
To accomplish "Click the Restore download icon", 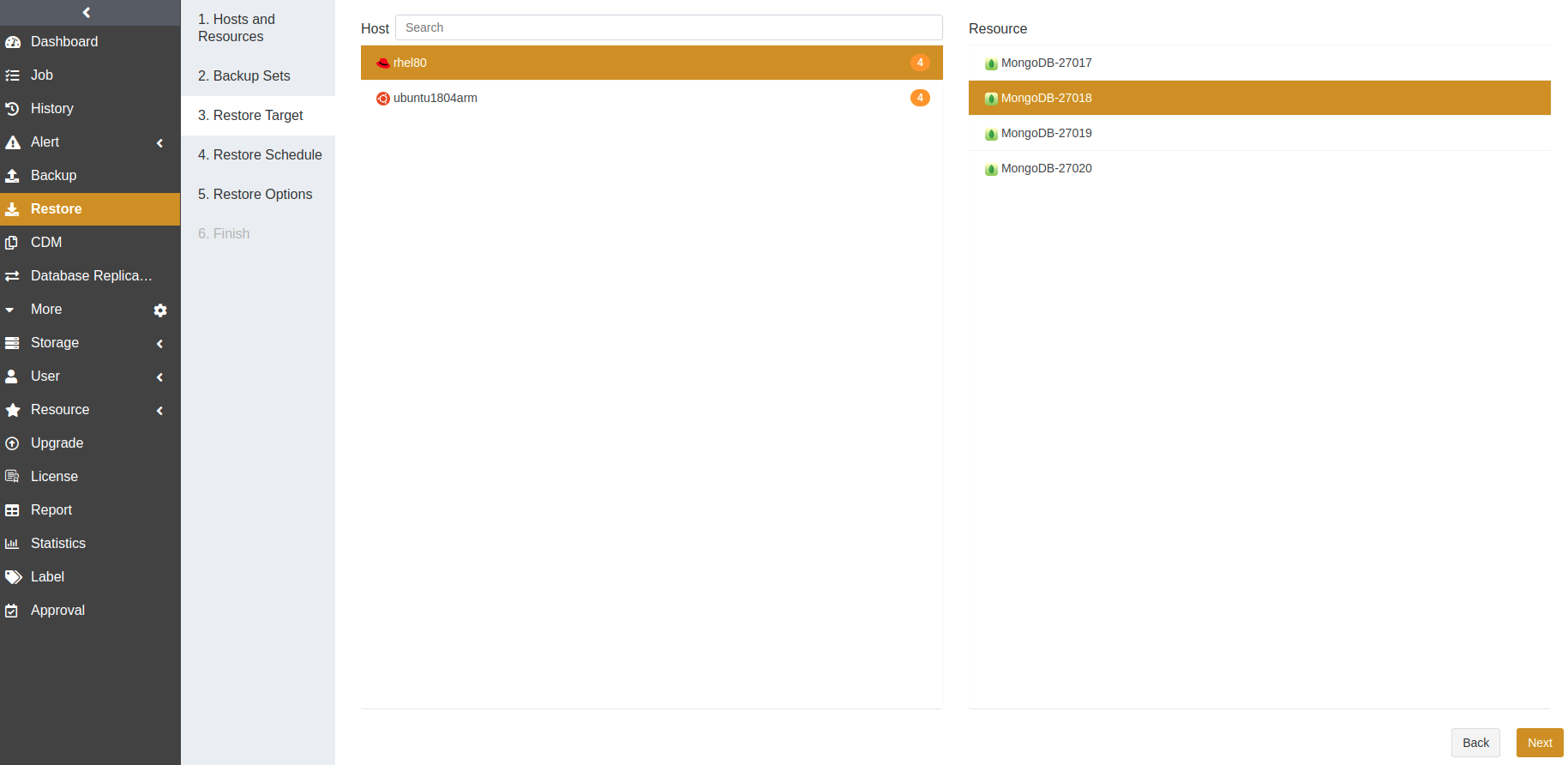I will (13, 209).
